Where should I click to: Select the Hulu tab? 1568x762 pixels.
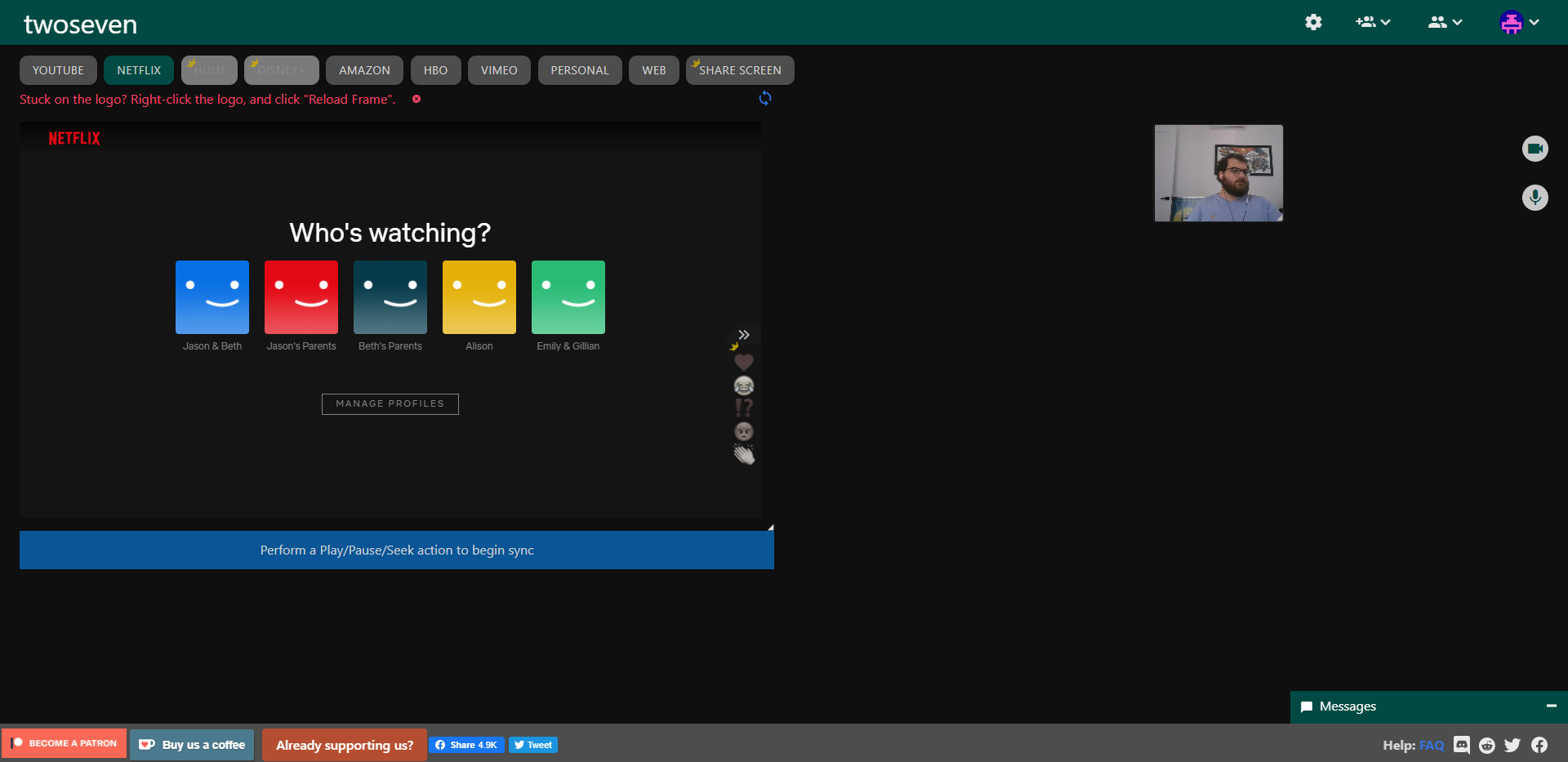(209, 70)
